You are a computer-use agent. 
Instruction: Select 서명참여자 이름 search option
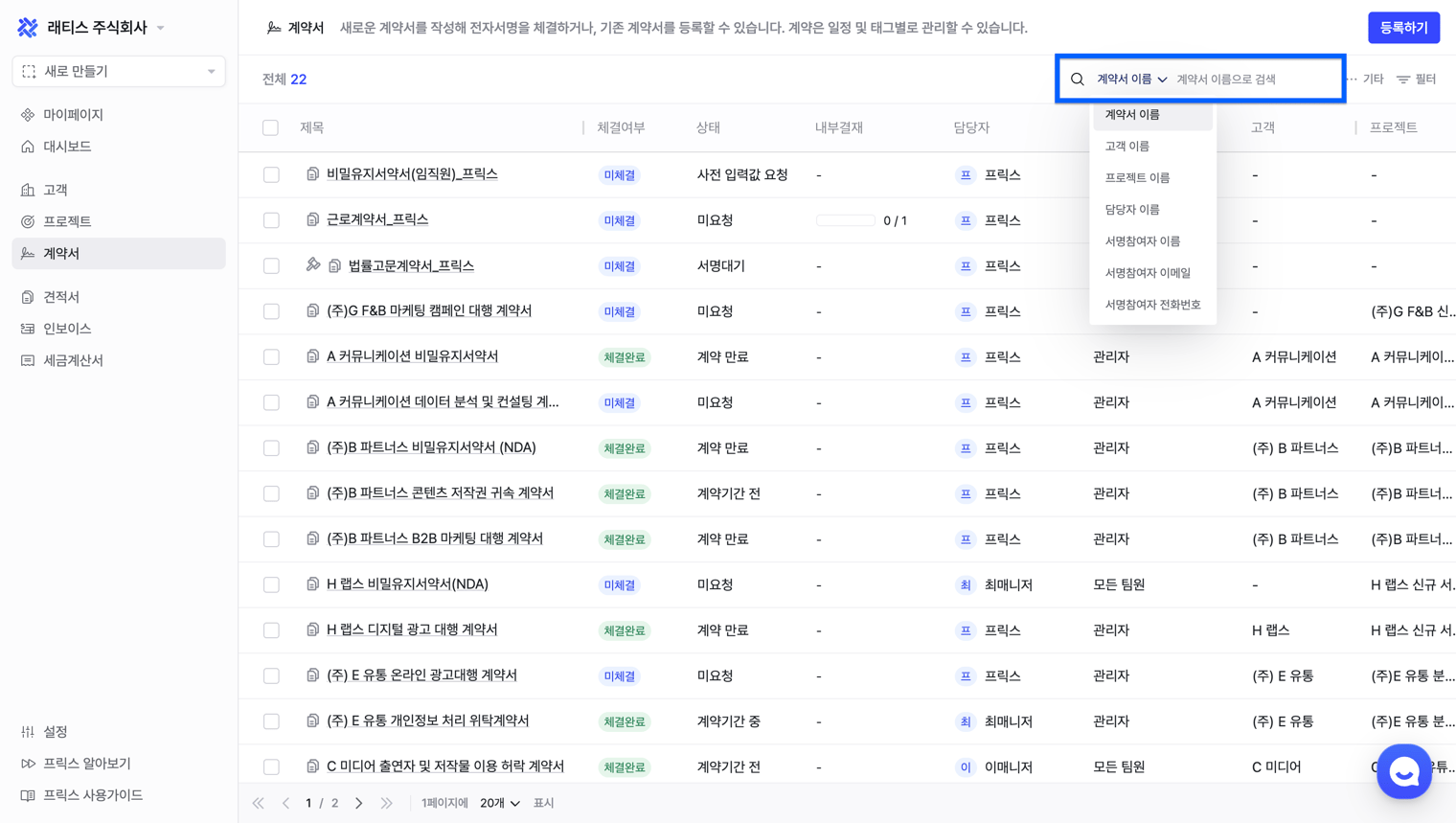[1152, 241]
